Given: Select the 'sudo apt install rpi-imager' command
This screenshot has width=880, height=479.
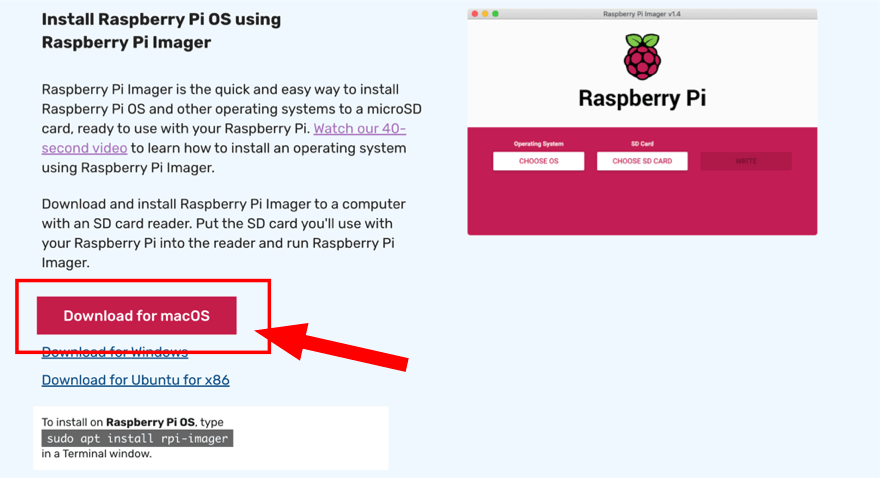Looking at the screenshot, I should point(138,439).
